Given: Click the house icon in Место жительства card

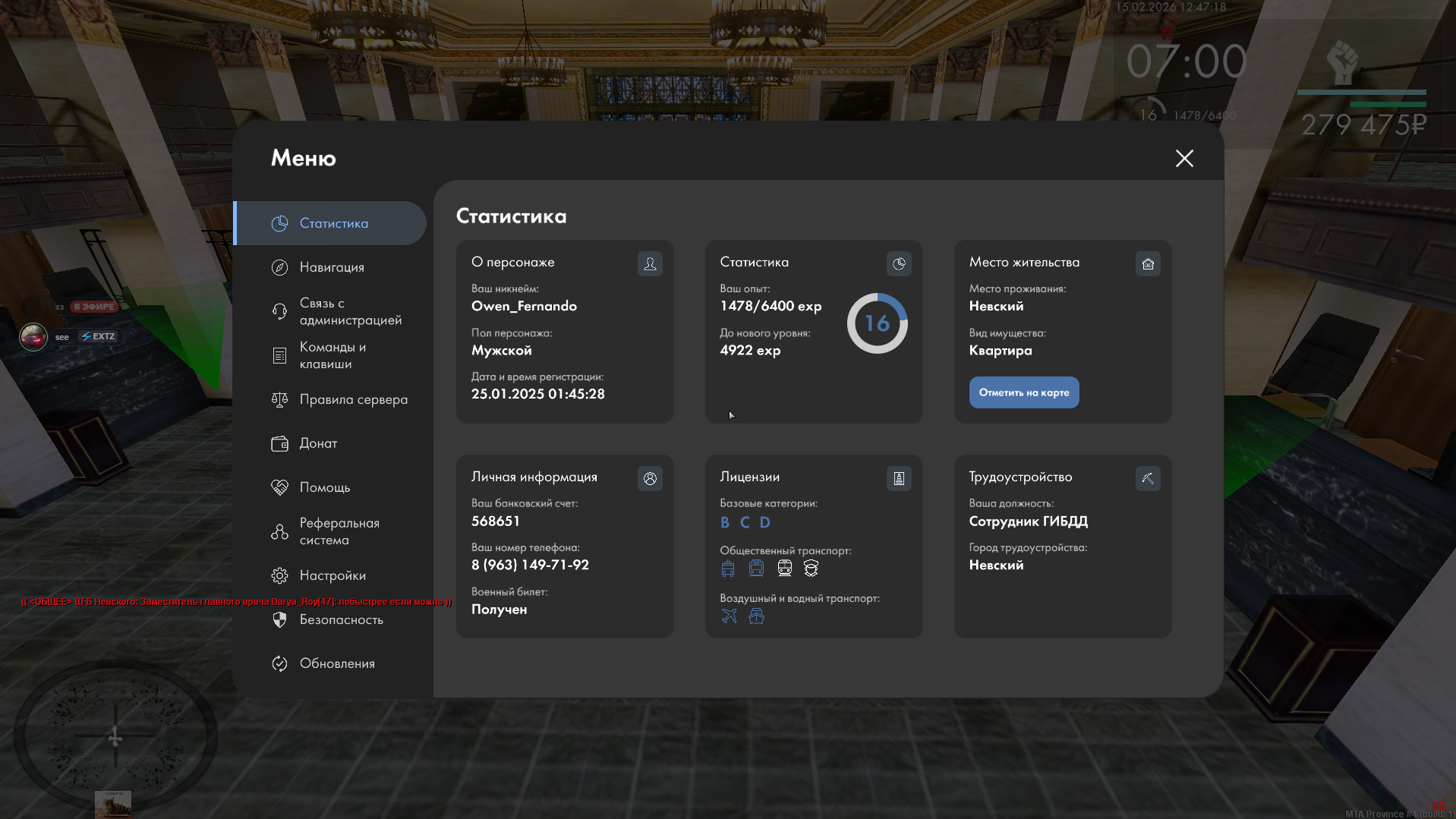Looking at the screenshot, I should coord(1148,263).
